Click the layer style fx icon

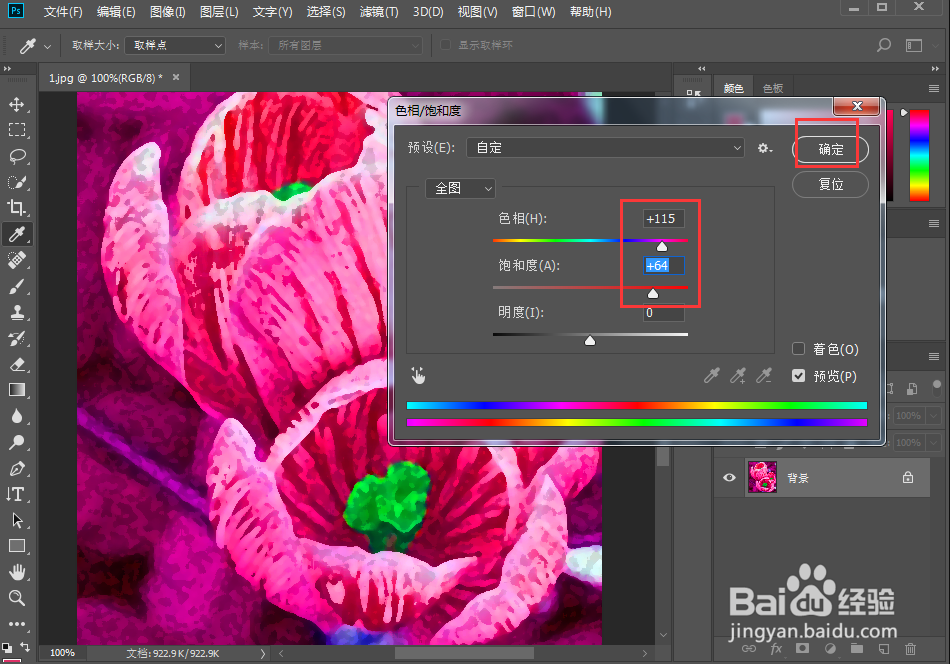pos(776,649)
